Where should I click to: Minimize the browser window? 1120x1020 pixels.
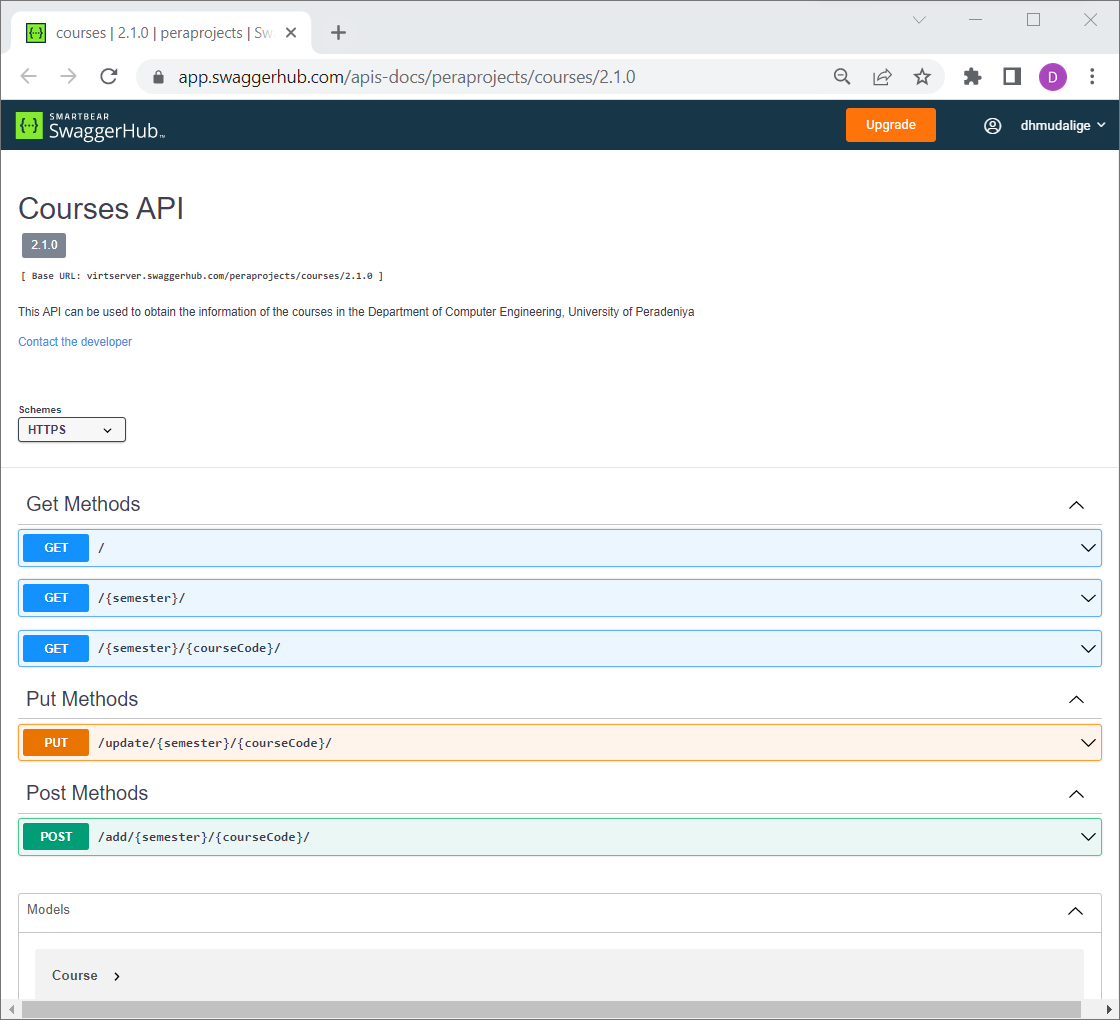[x=976, y=20]
